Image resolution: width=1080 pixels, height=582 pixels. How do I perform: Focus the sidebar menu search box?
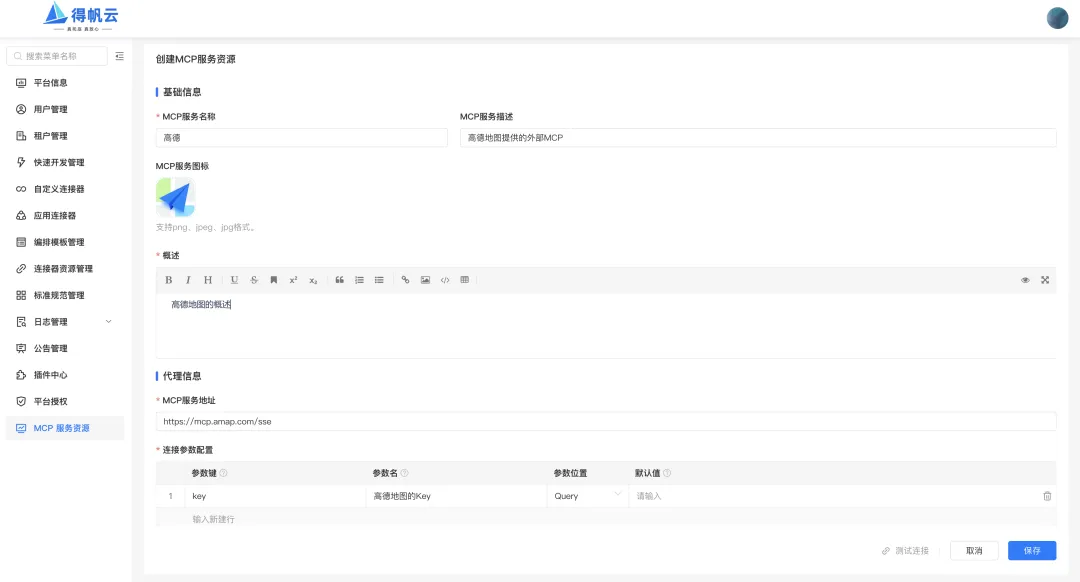[x=57, y=56]
